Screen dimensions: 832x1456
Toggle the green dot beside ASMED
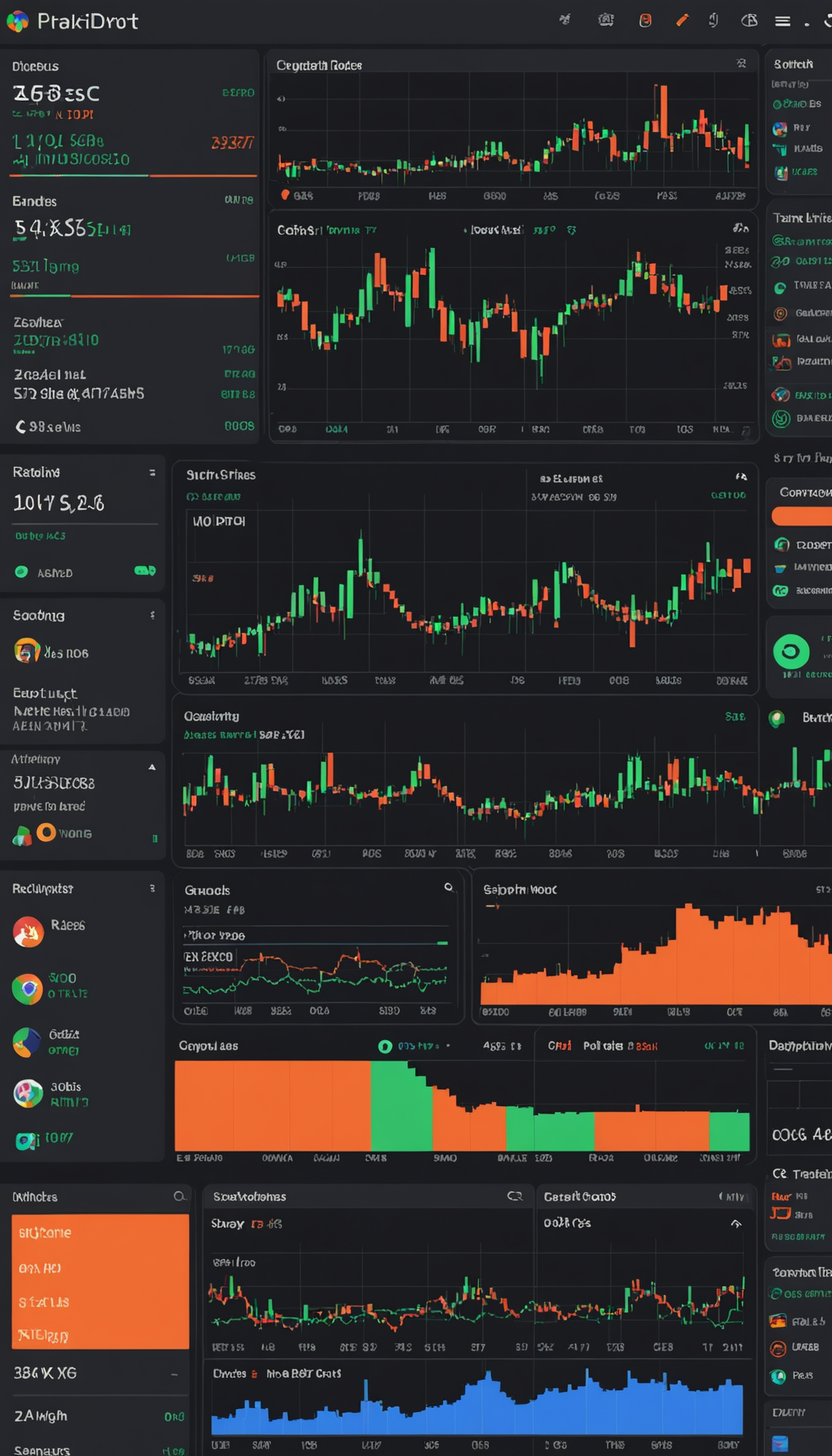point(22,572)
